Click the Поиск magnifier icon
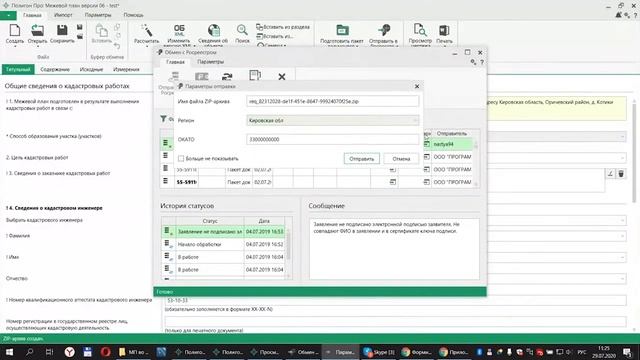Screen dimensions: 640x360 point(242,31)
